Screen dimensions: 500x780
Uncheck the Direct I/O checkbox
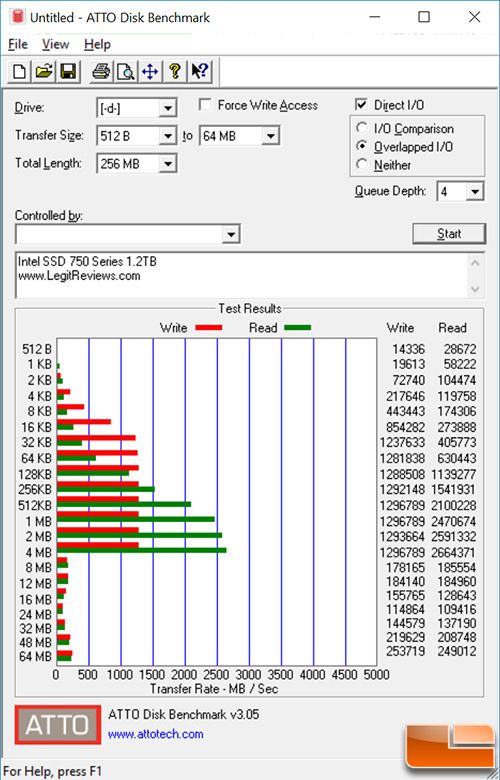(x=361, y=104)
